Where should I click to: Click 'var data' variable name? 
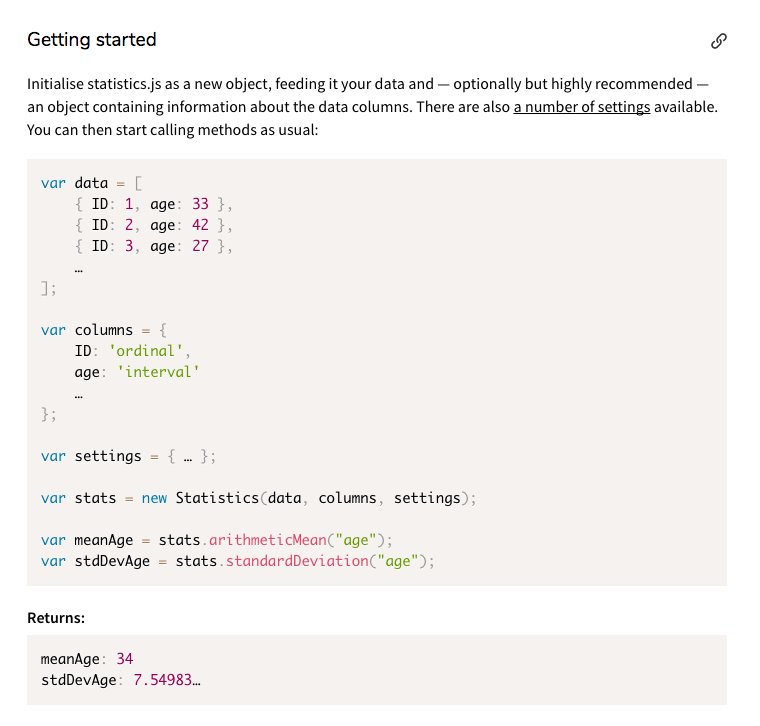tap(91, 183)
